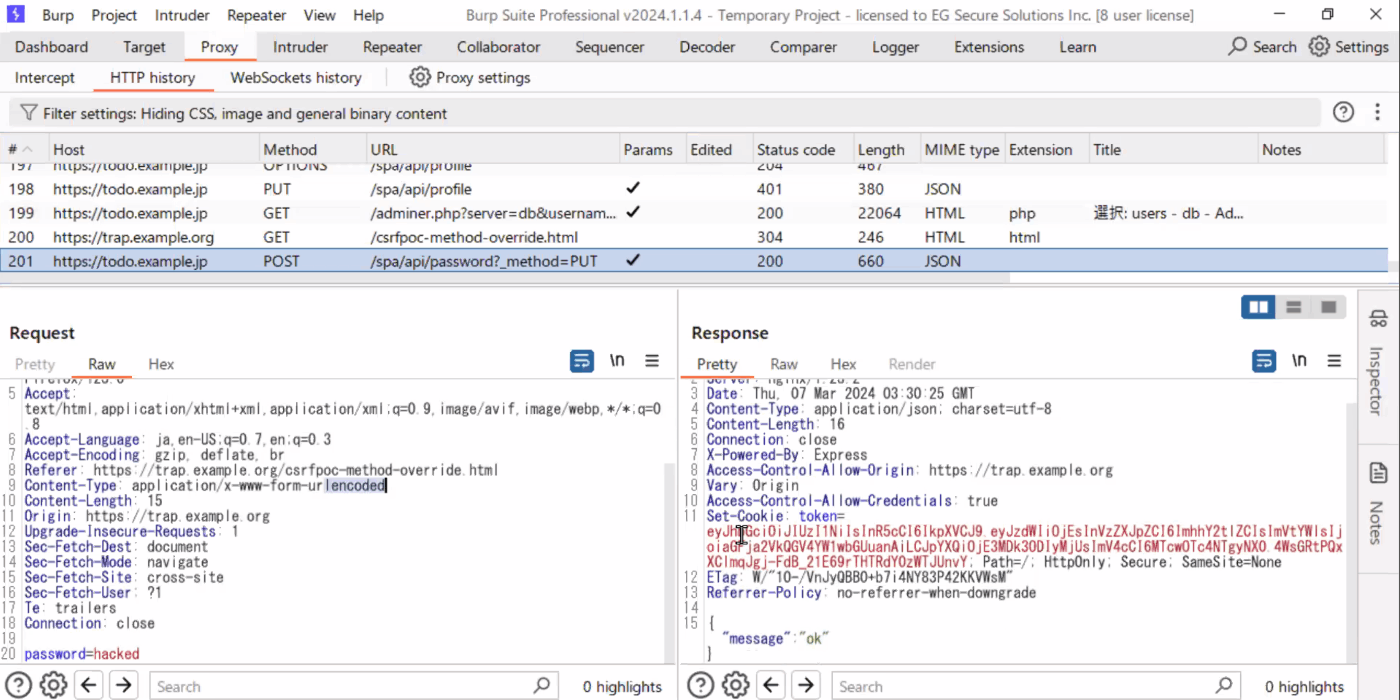The width and height of the screenshot is (1400, 700).
Task: Go to next Response search match arrow
Action: [x=805, y=685]
